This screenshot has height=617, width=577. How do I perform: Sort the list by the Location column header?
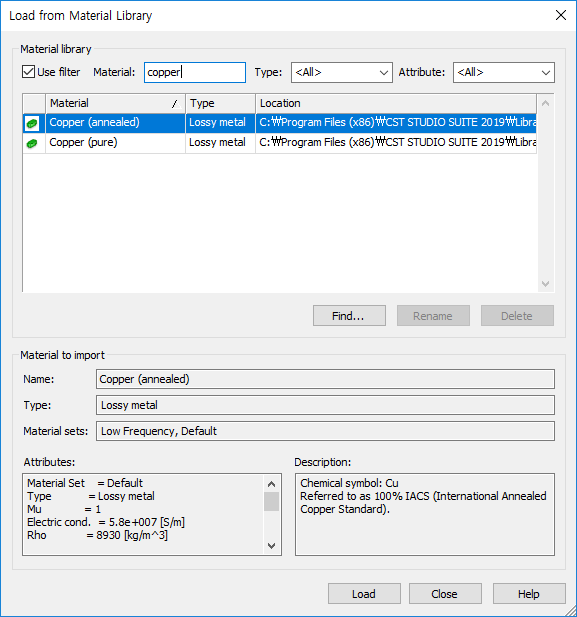396,103
